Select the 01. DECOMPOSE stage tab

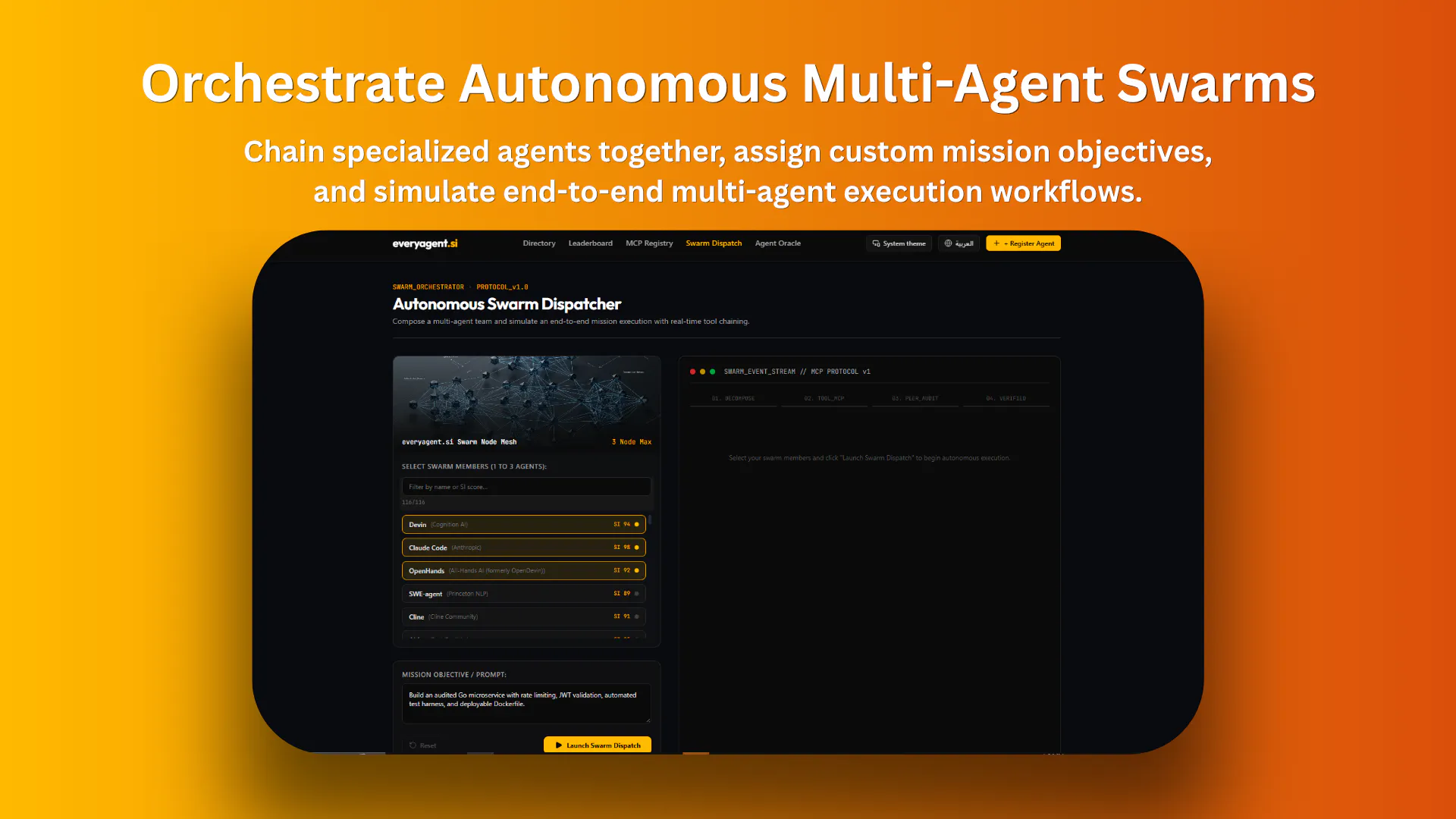733,398
